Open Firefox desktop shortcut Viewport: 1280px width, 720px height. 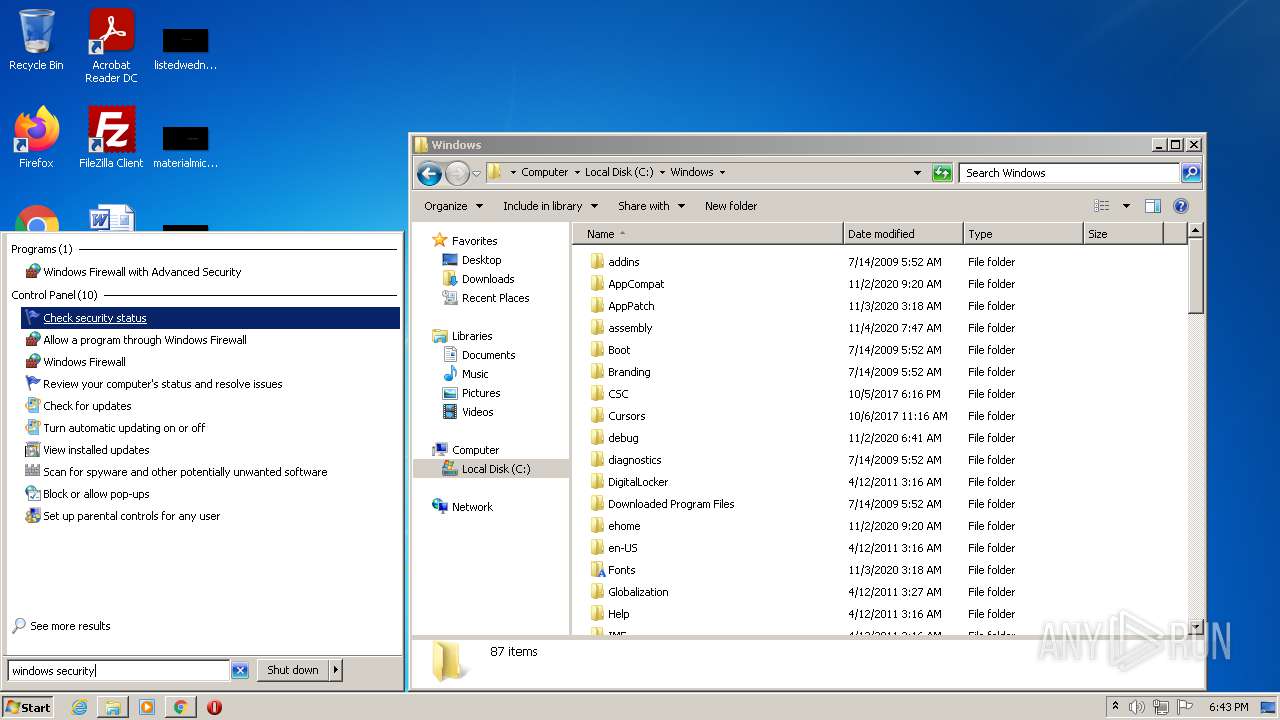click(x=36, y=138)
